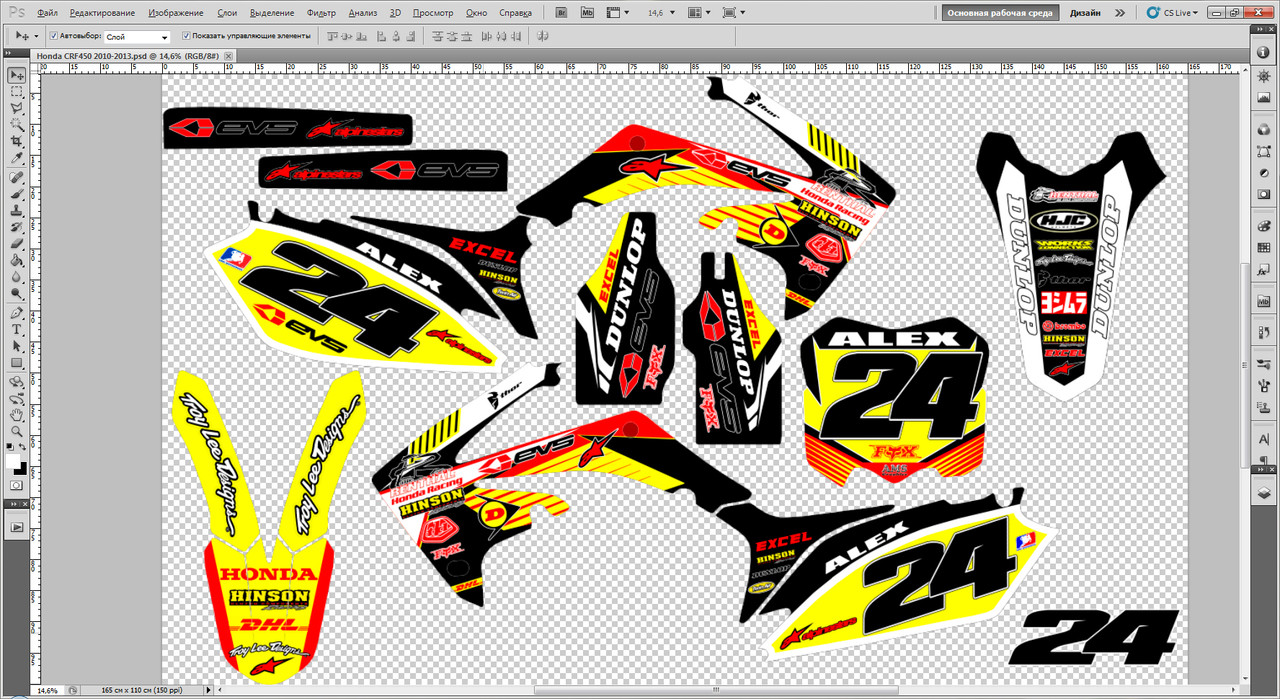Toggle Quick Mask mode

tap(17, 485)
